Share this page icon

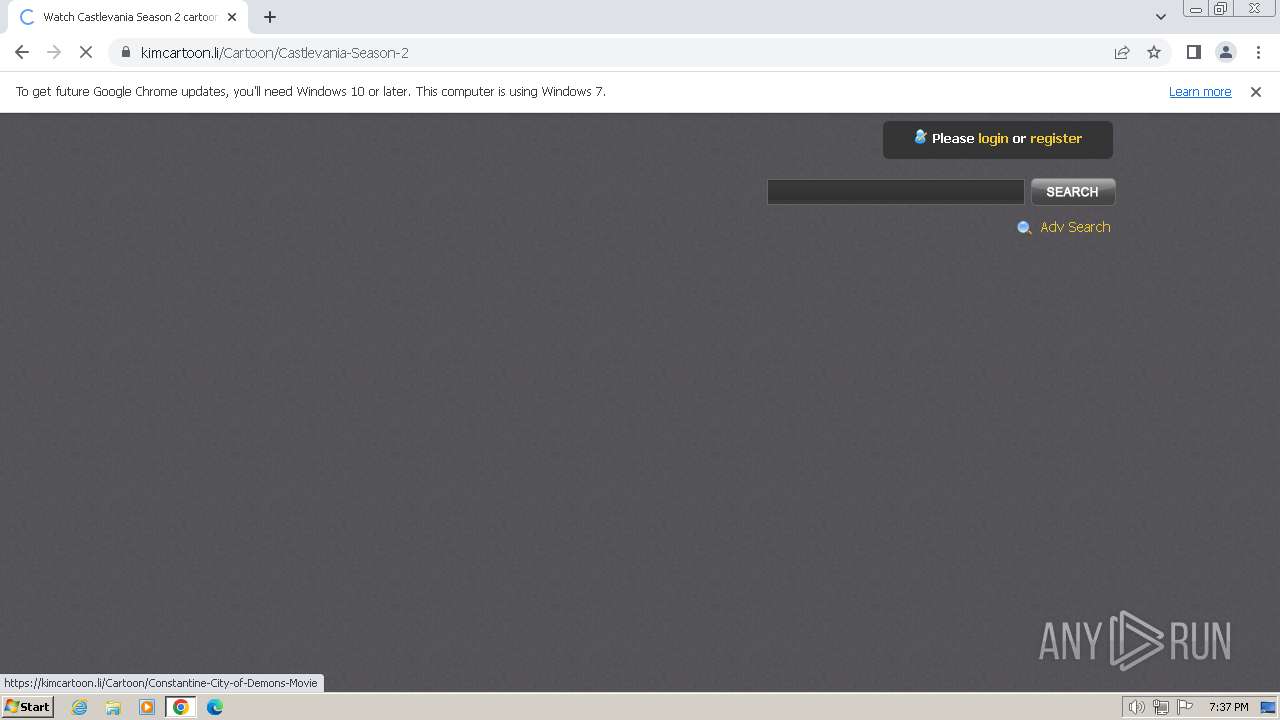(1122, 52)
